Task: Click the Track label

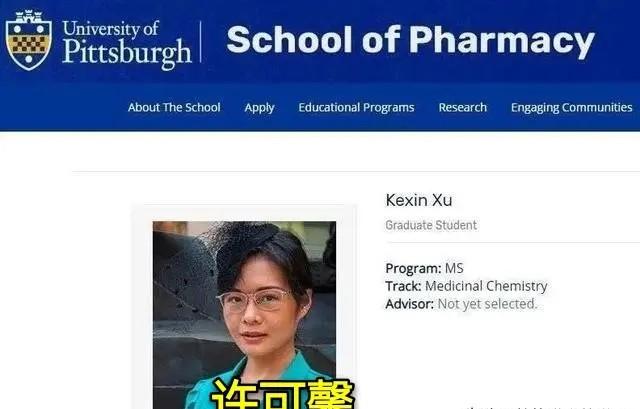Action: tap(403, 286)
